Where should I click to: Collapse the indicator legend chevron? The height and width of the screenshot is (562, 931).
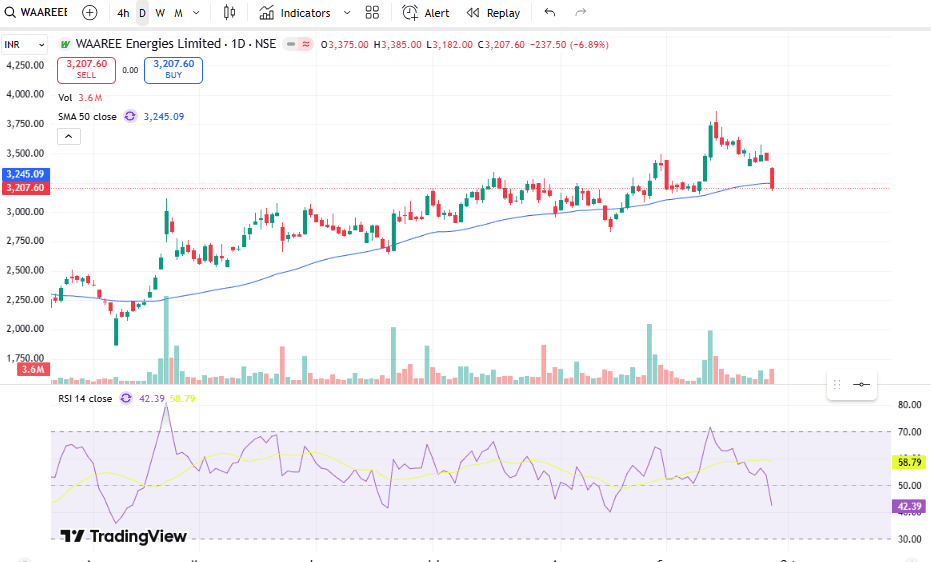click(69, 136)
